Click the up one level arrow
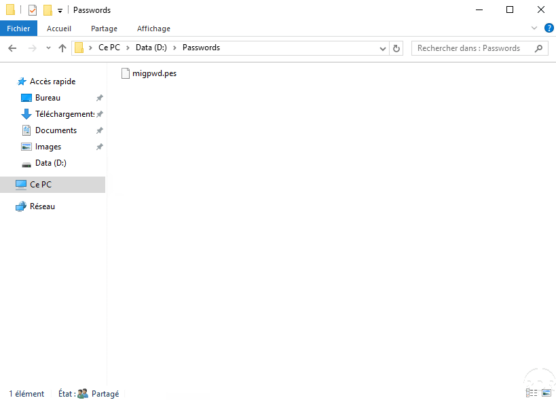This screenshot has height=400, width=556. 62,48
